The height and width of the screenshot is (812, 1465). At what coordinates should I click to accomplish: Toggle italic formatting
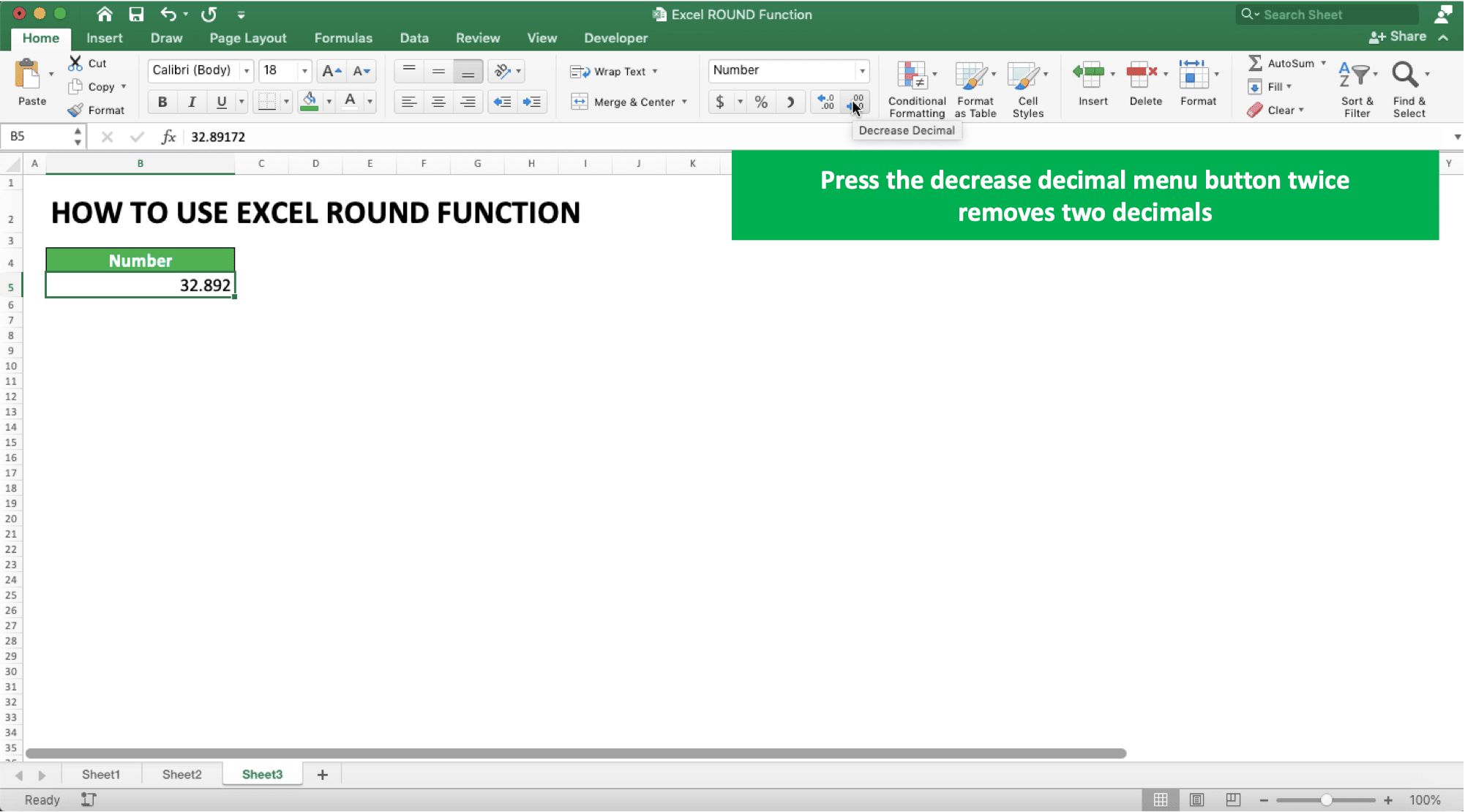tap(192, 102)
